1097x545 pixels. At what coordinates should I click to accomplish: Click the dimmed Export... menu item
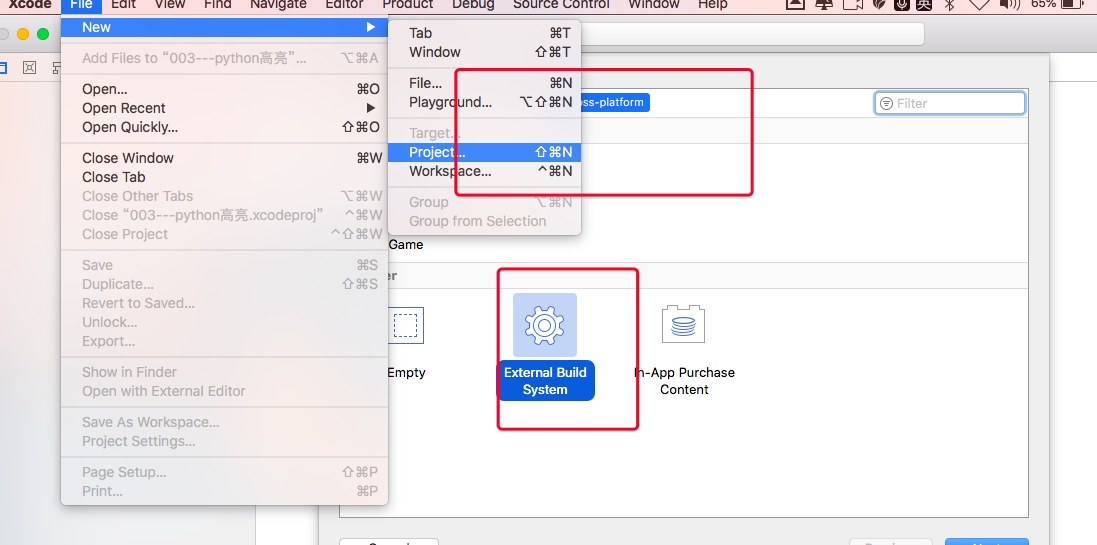224,341
